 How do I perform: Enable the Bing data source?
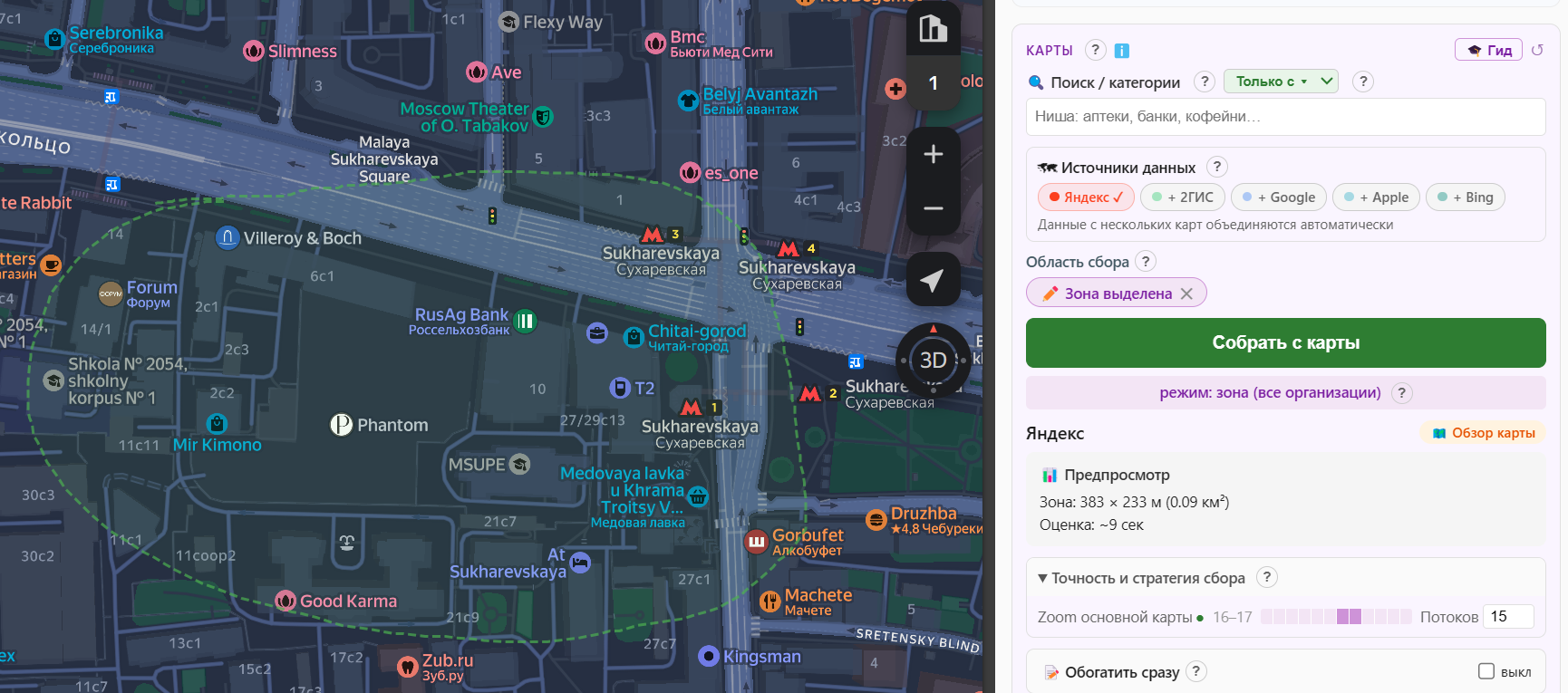point(1466,197)
